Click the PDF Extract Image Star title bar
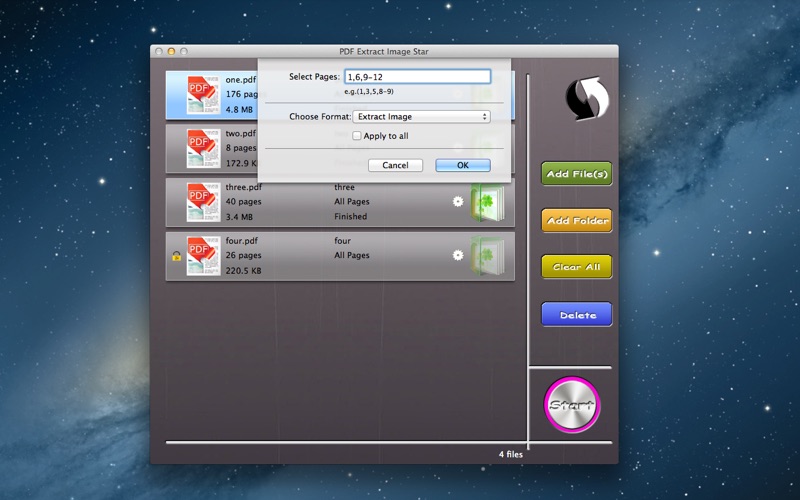800x500 pixels. (x=384, y=52)
